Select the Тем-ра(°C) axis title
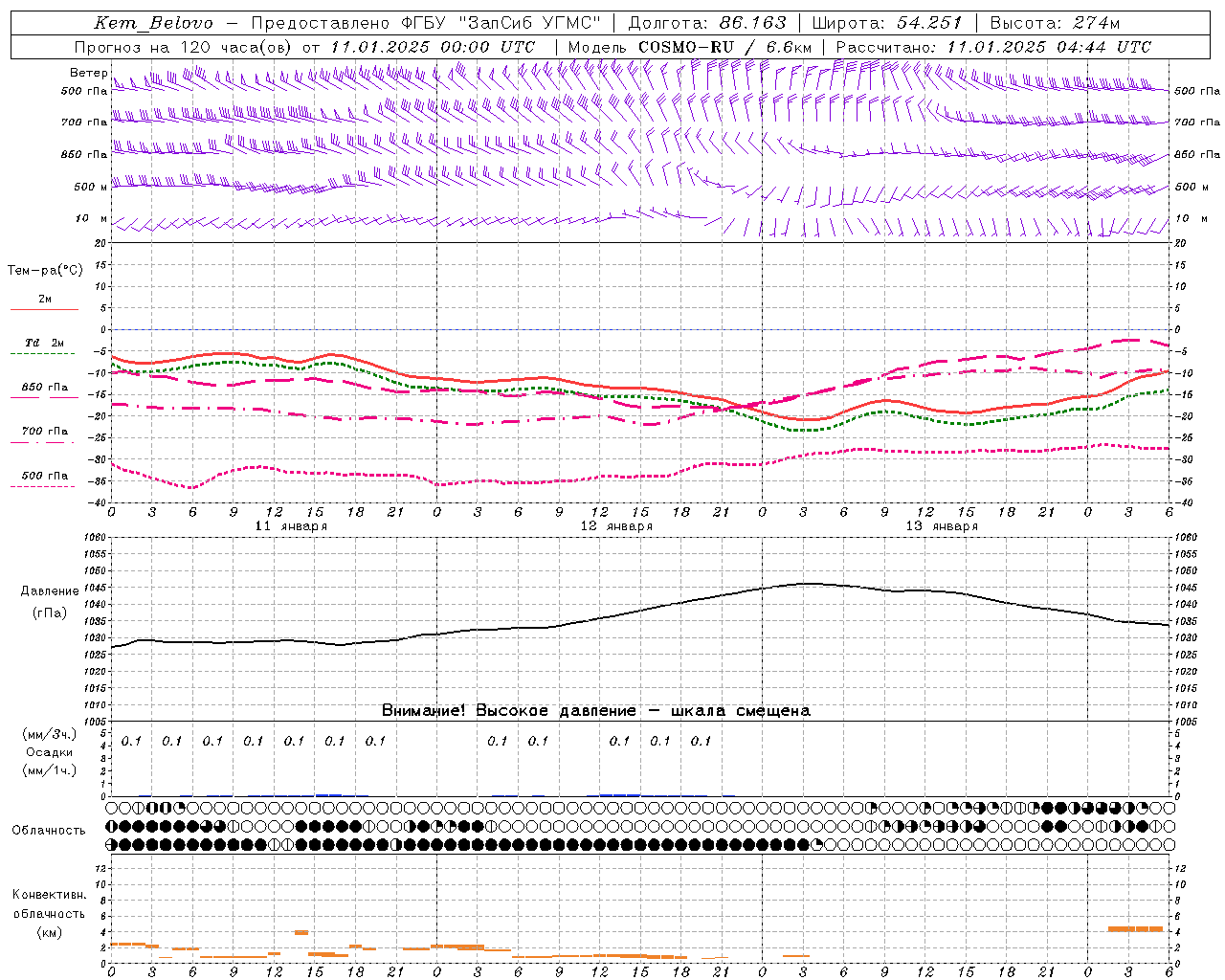 coord(45,271)
